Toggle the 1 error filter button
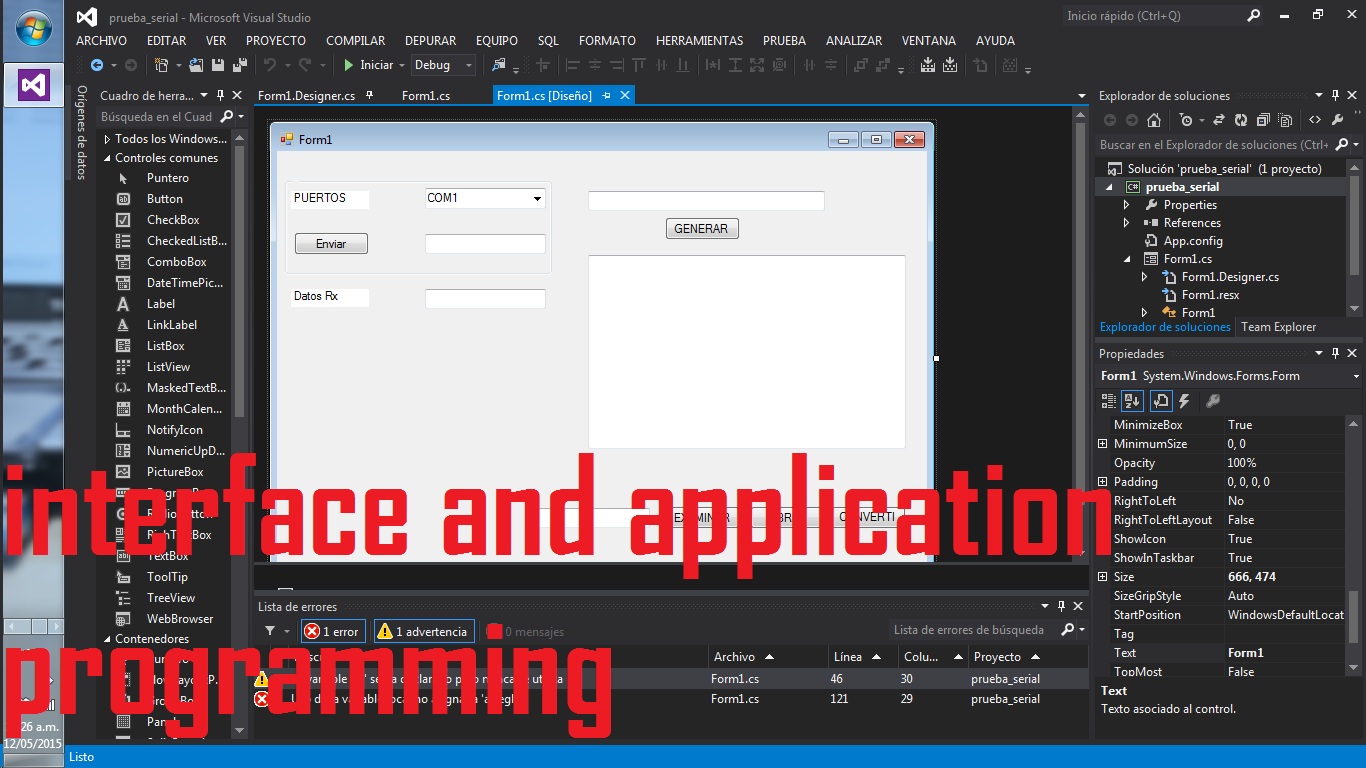Viewport: 1366px width, 768px height. 332,631
